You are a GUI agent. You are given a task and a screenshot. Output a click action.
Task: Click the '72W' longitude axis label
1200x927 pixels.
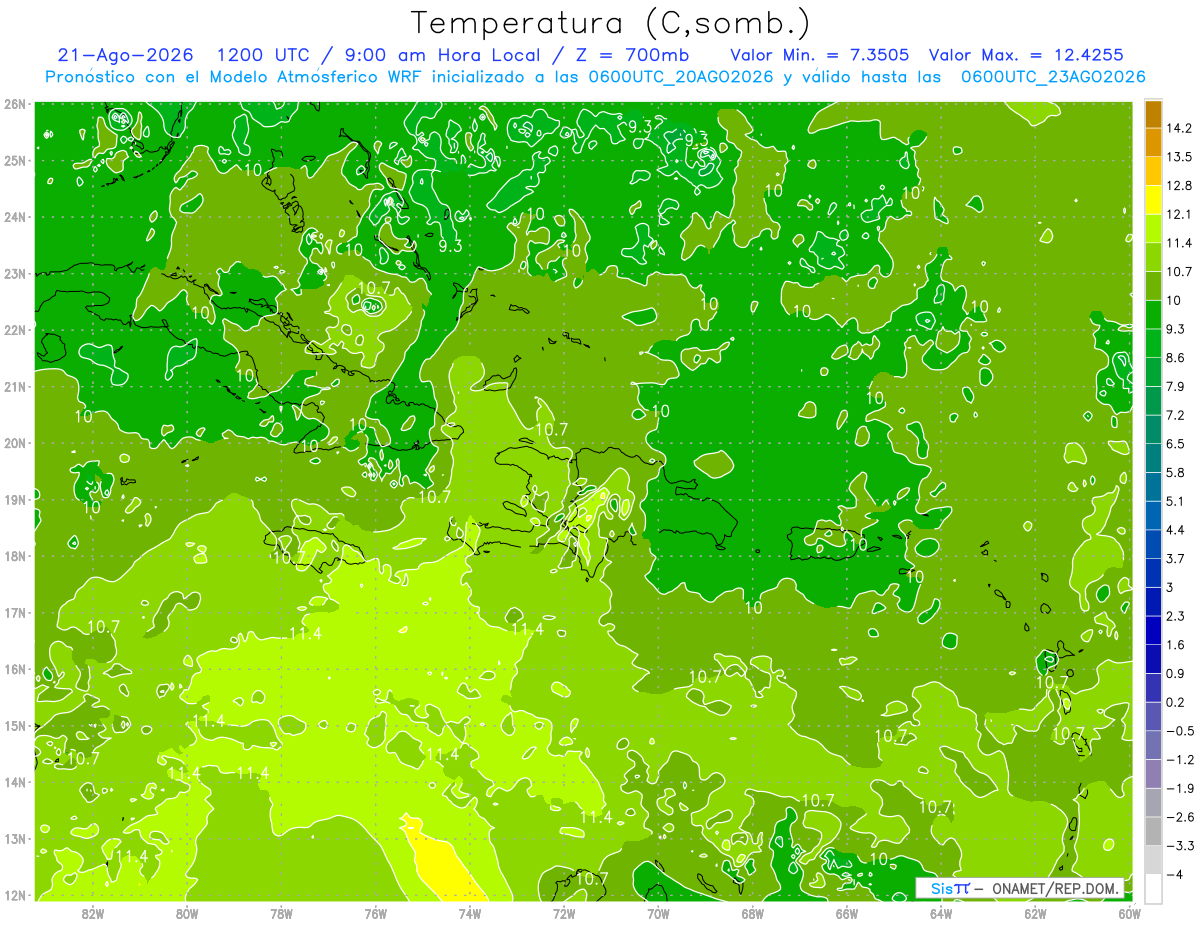coord(564,913)
